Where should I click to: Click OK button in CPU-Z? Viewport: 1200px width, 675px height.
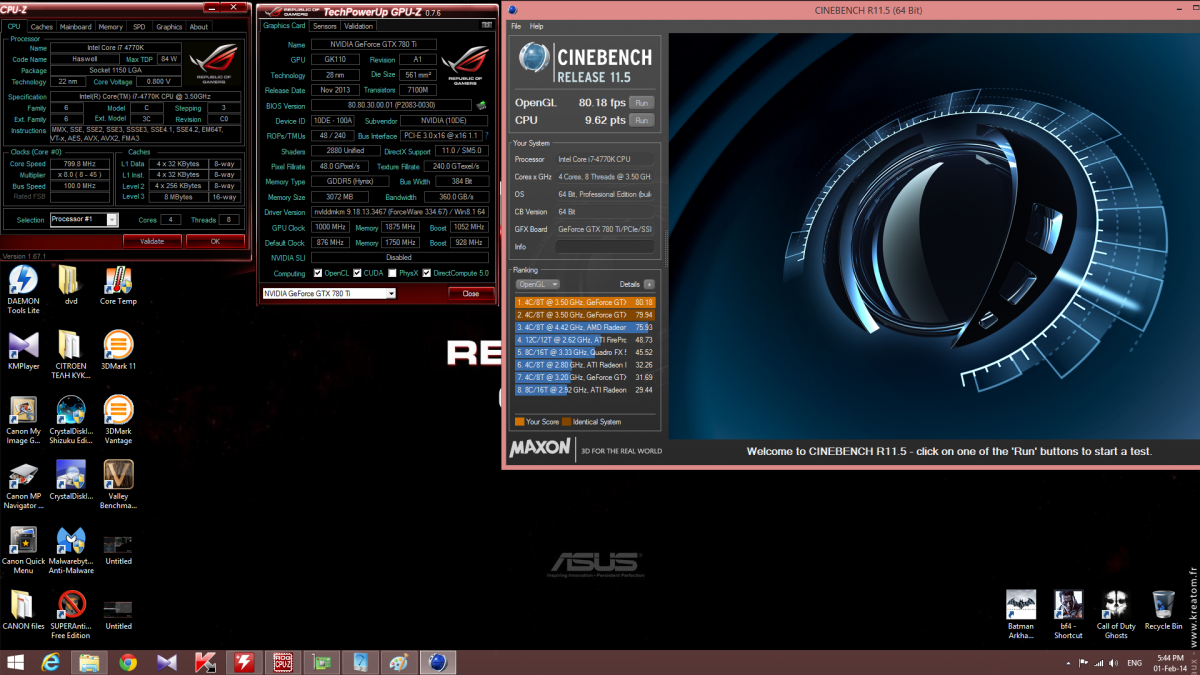tap(215, 241)
